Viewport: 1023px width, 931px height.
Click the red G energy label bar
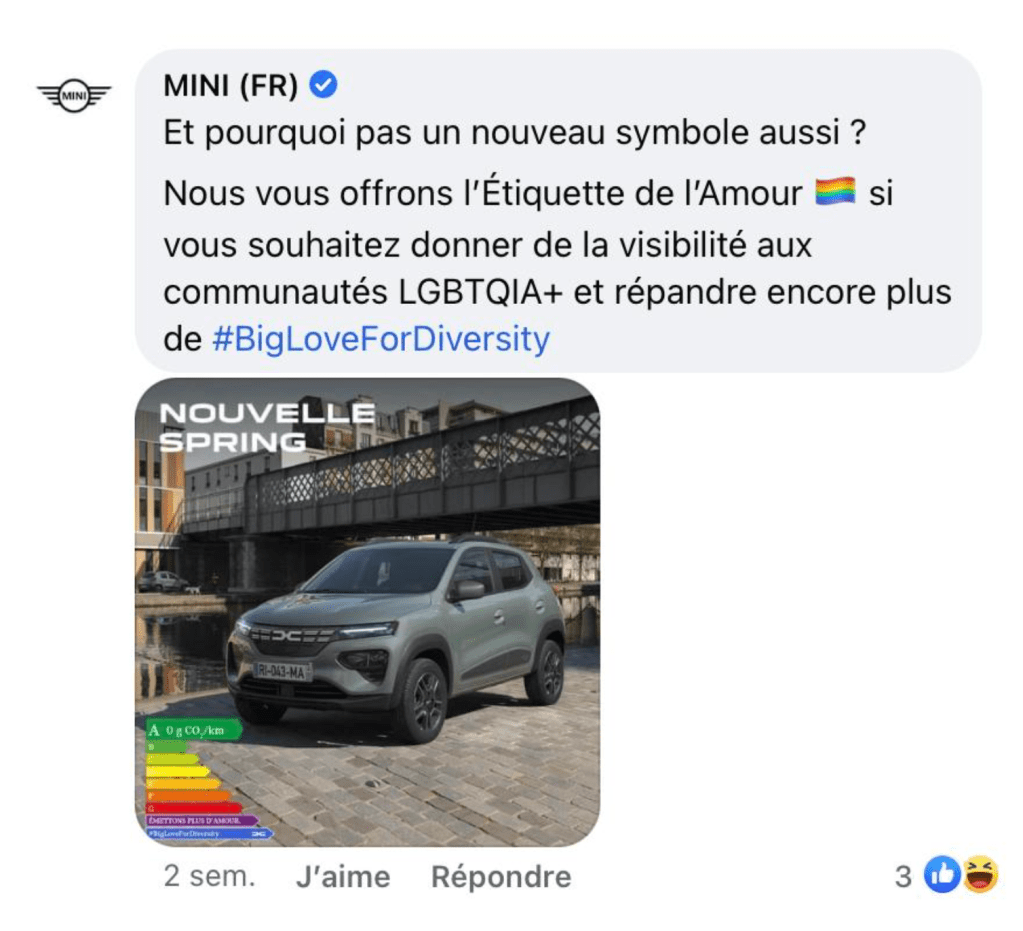[193, 809]
